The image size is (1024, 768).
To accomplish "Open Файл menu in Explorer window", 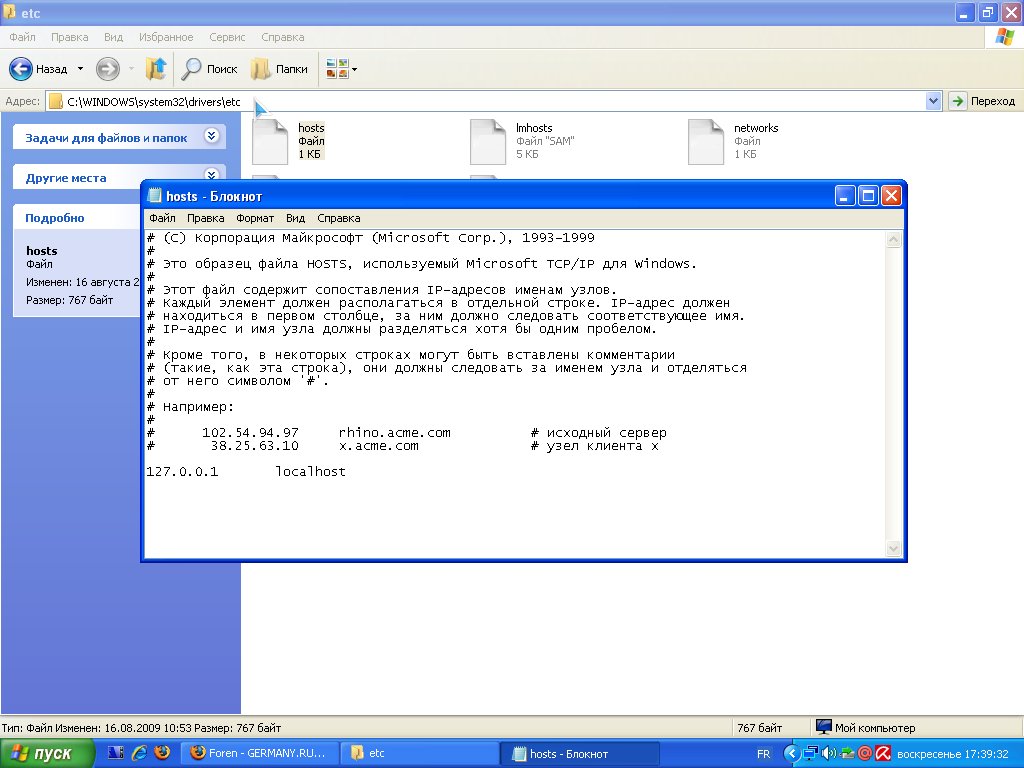I will point(22,37).
